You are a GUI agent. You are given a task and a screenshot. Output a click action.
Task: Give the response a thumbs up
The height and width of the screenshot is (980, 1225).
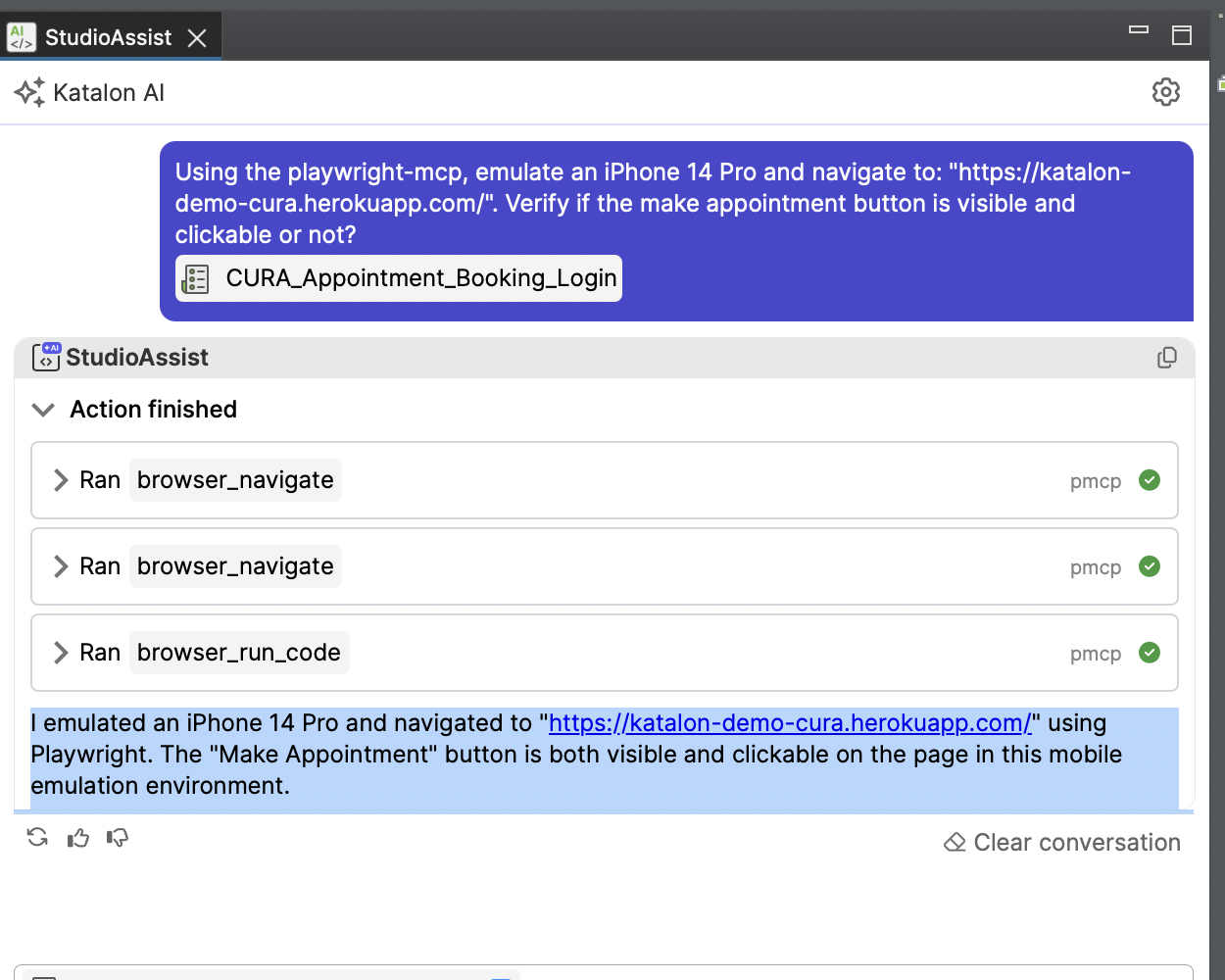(77, 838)
